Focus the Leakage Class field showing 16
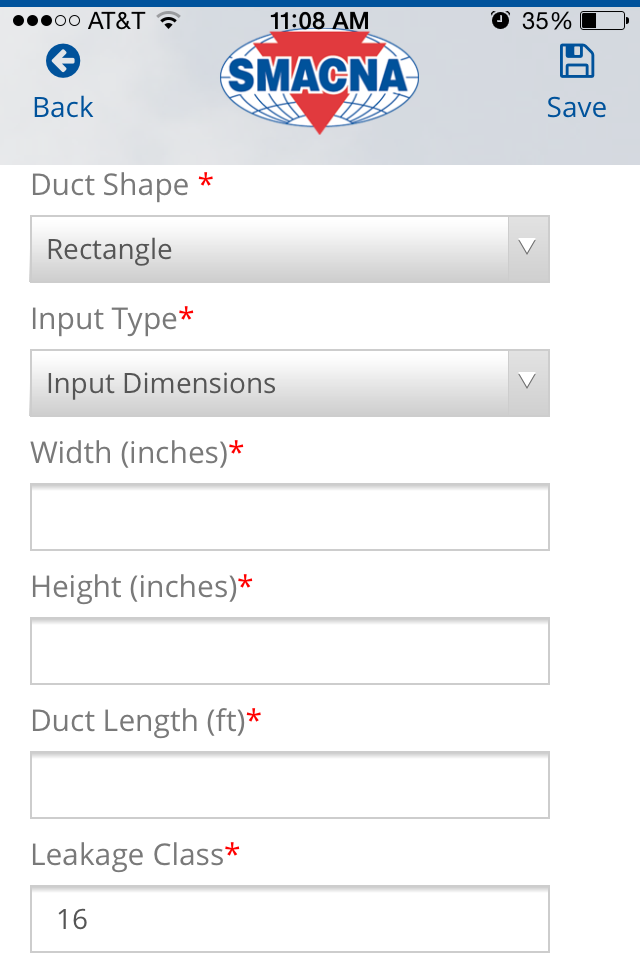This screenshot has height=960, width=640. 290,919
